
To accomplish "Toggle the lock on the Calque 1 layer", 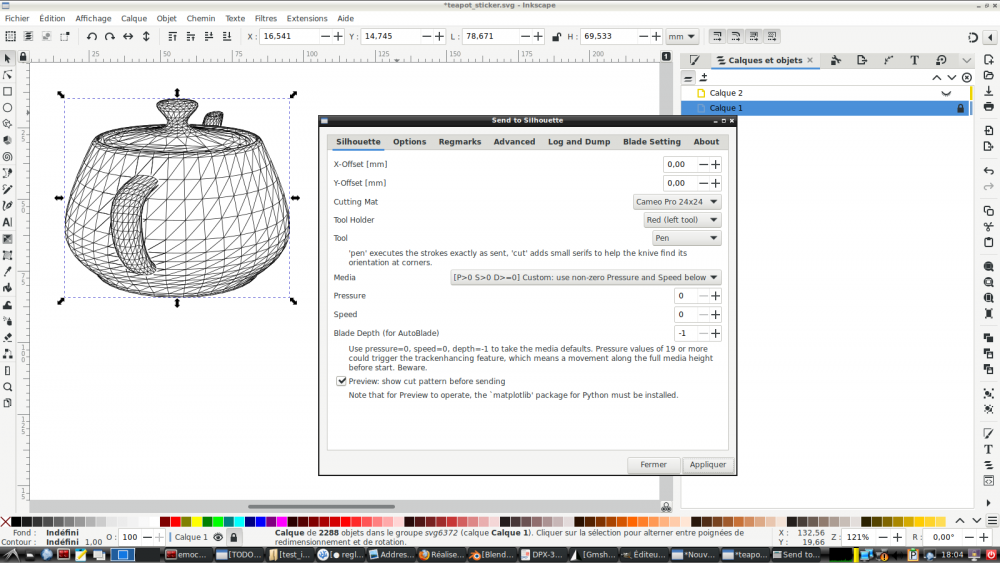I will [961, 108].
